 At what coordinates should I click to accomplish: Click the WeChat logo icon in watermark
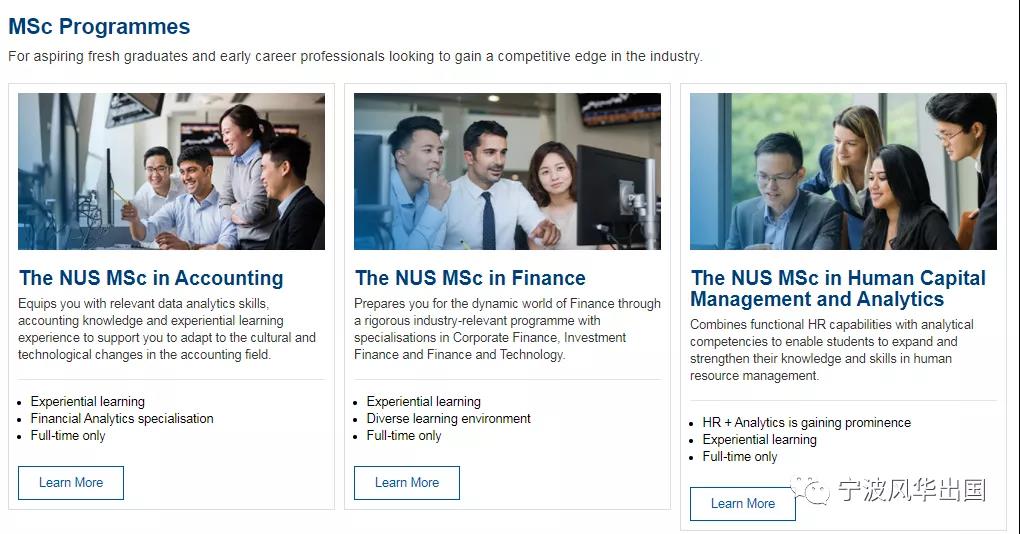810,490
